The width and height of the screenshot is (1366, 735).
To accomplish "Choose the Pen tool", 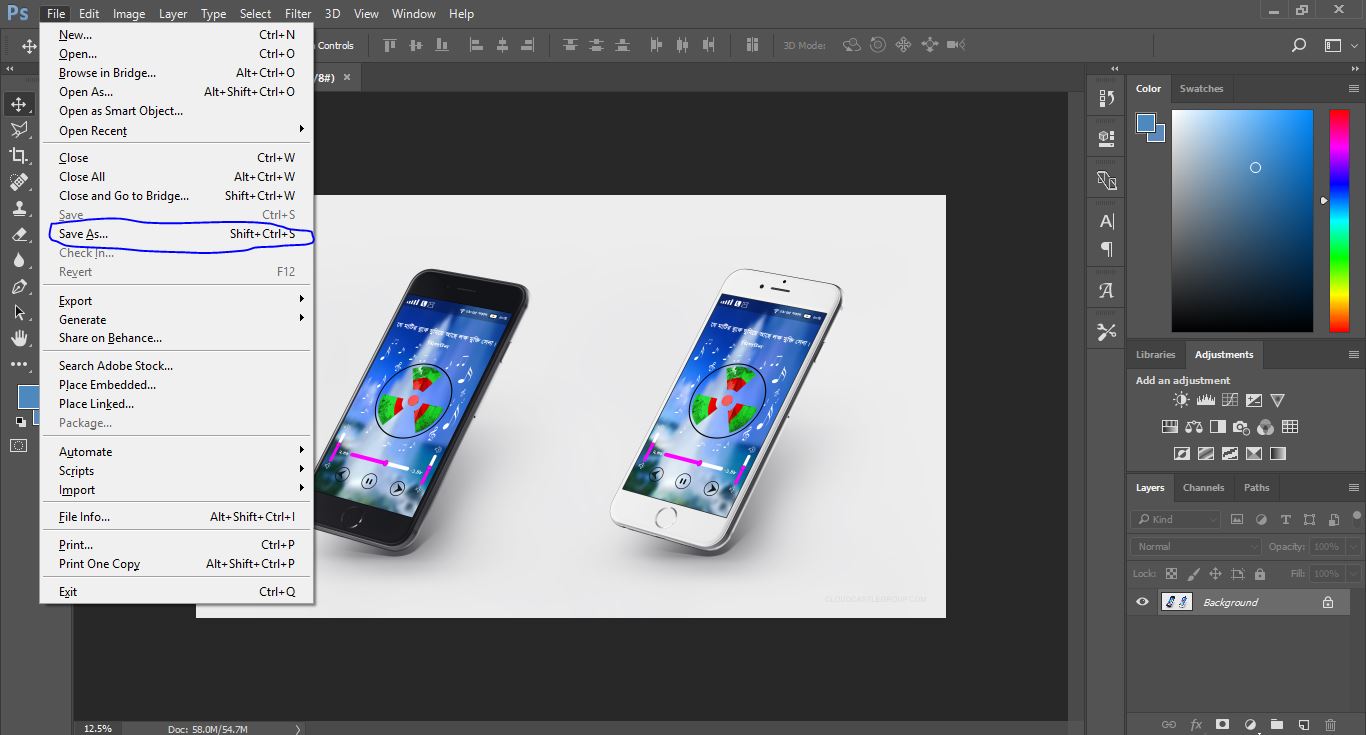I will pyautogui.click(x=19, y=287).
